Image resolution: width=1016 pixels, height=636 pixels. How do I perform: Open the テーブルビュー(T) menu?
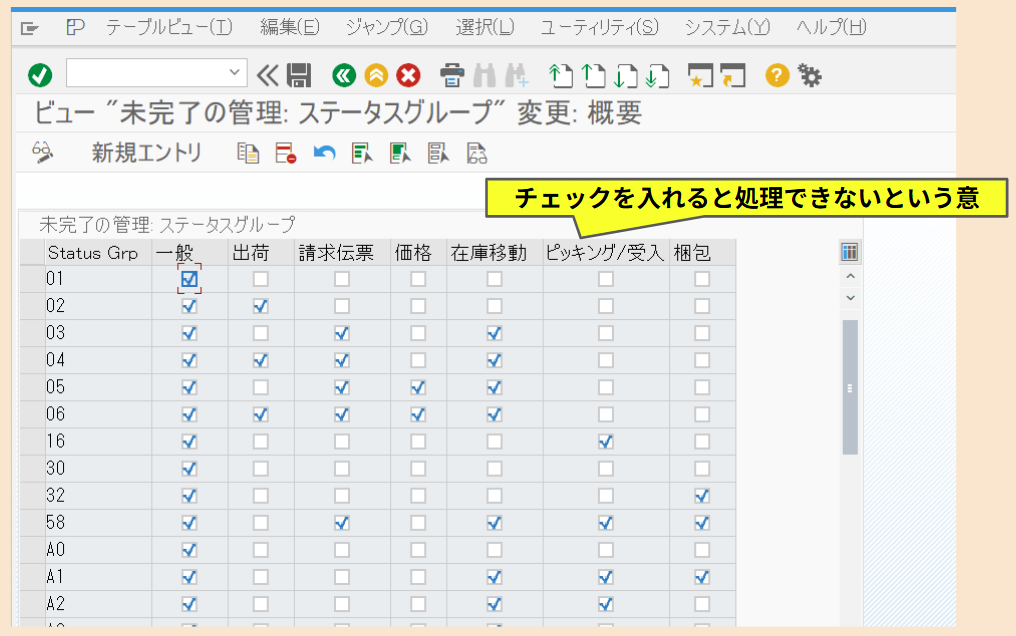(169, 27)
